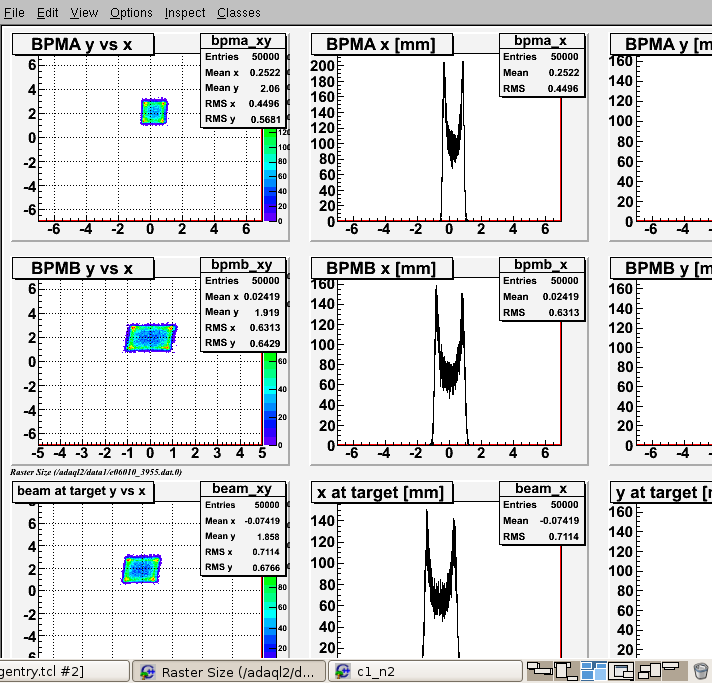
Task: Pick the BPMB y vs x color palette bar
Action: [x=270, y=399]
